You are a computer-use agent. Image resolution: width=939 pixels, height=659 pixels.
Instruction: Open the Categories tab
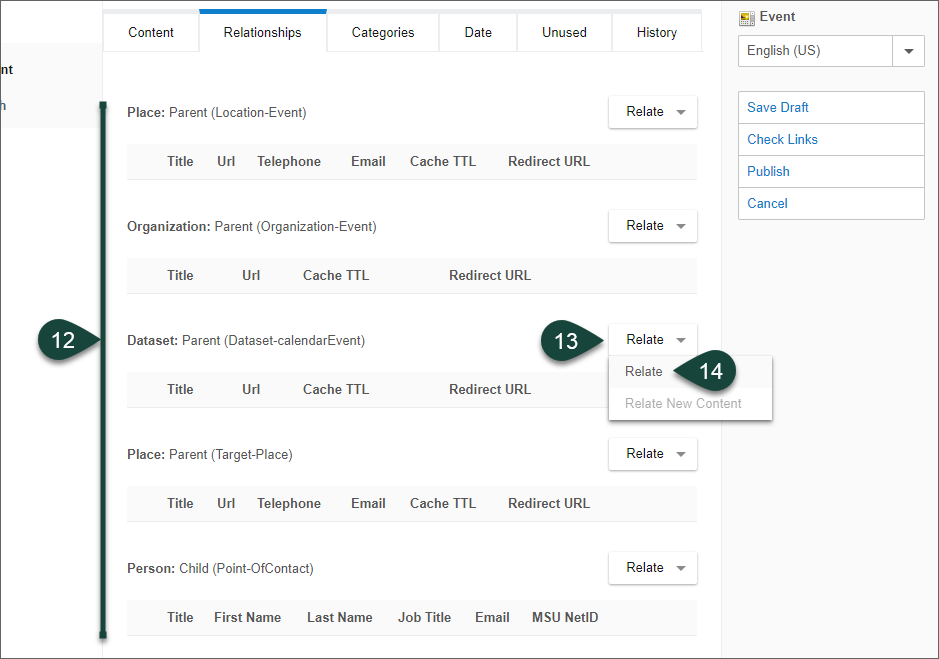tap(383, 32)
